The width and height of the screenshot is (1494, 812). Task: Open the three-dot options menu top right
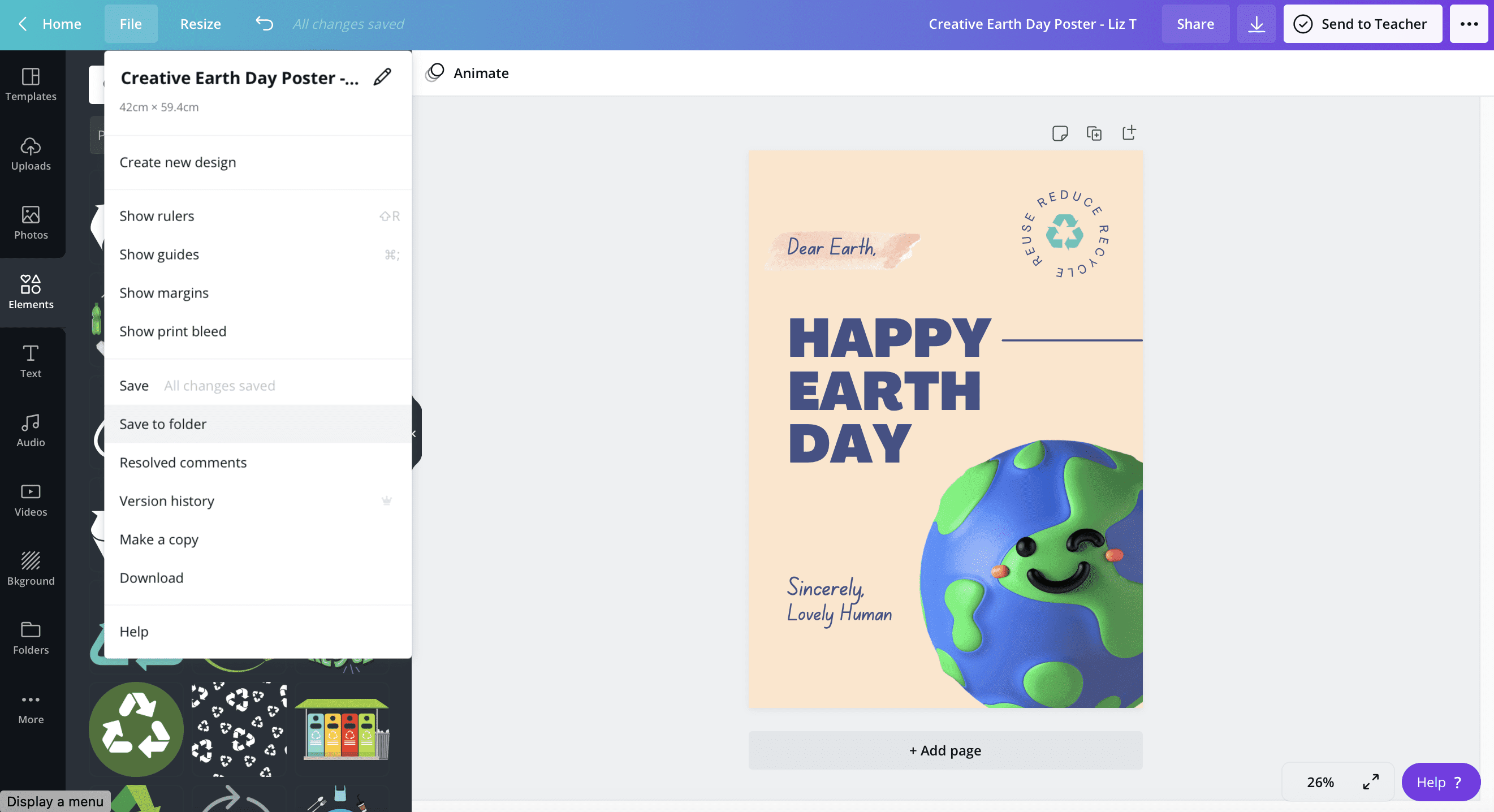tap(1468, 23)
